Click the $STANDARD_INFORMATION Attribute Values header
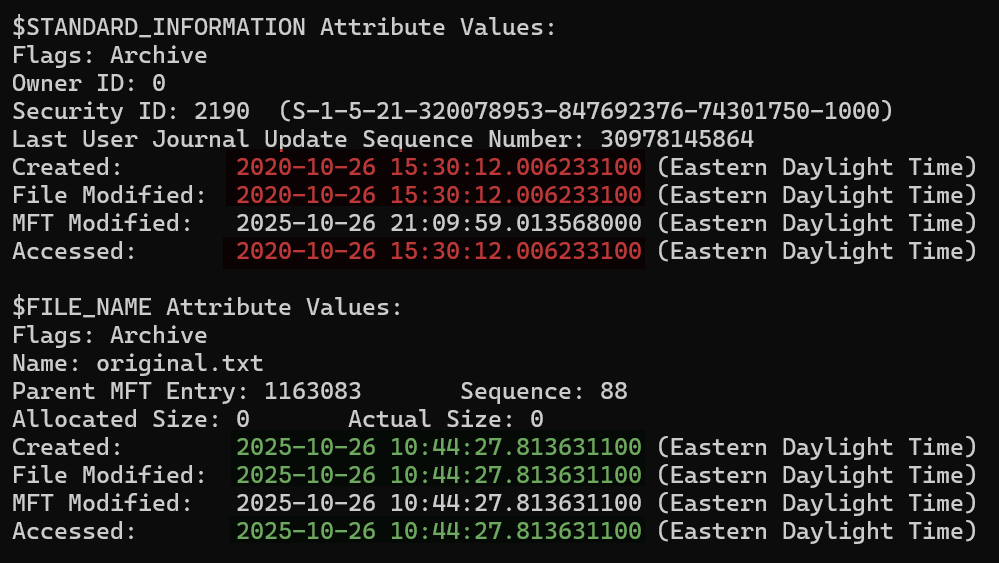The height and width of the screenshot is (563, 999). pos(283,27)
